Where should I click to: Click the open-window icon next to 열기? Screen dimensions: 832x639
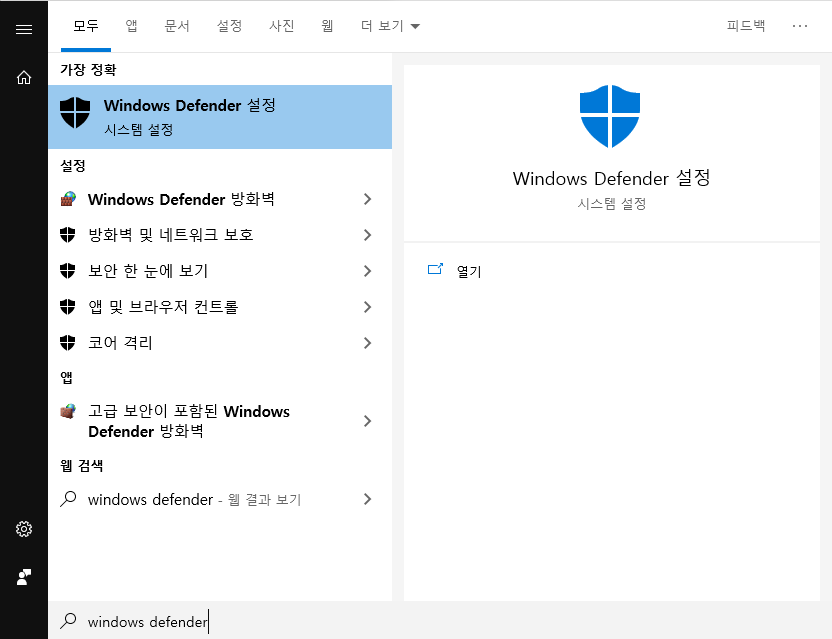(435, 269)
